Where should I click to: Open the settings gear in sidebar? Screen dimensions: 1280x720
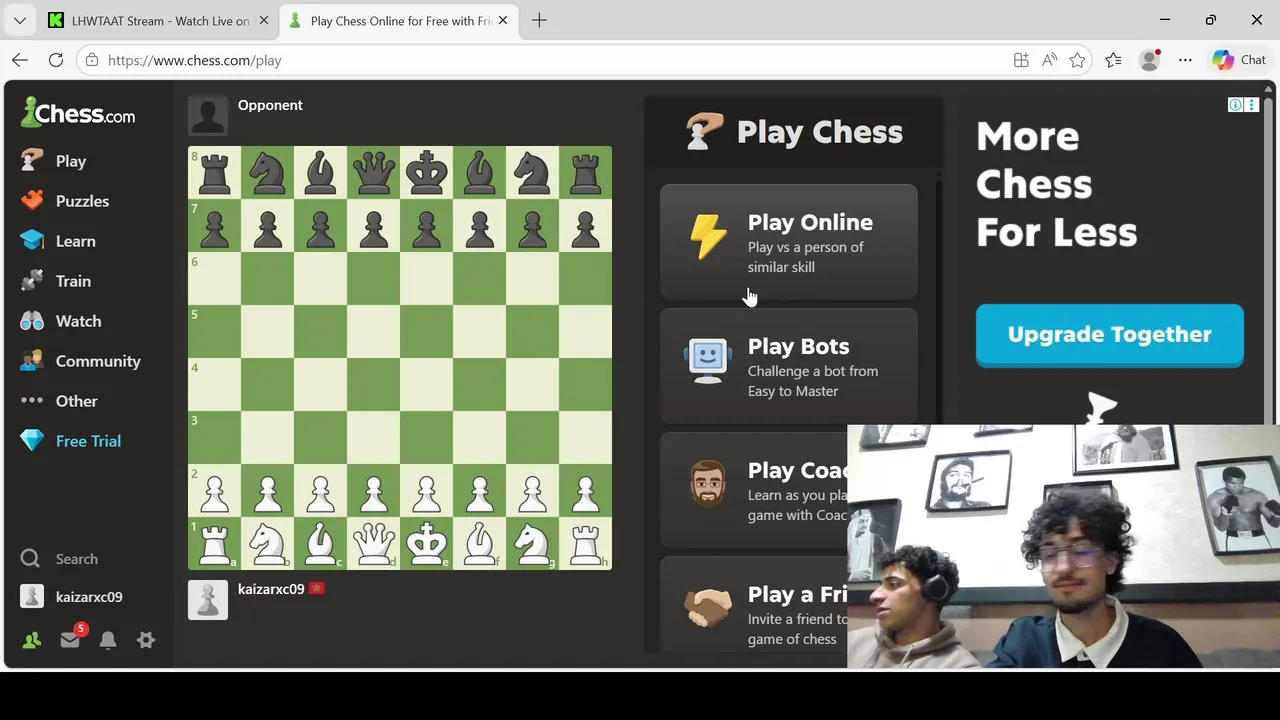click(x=146, y=640)
